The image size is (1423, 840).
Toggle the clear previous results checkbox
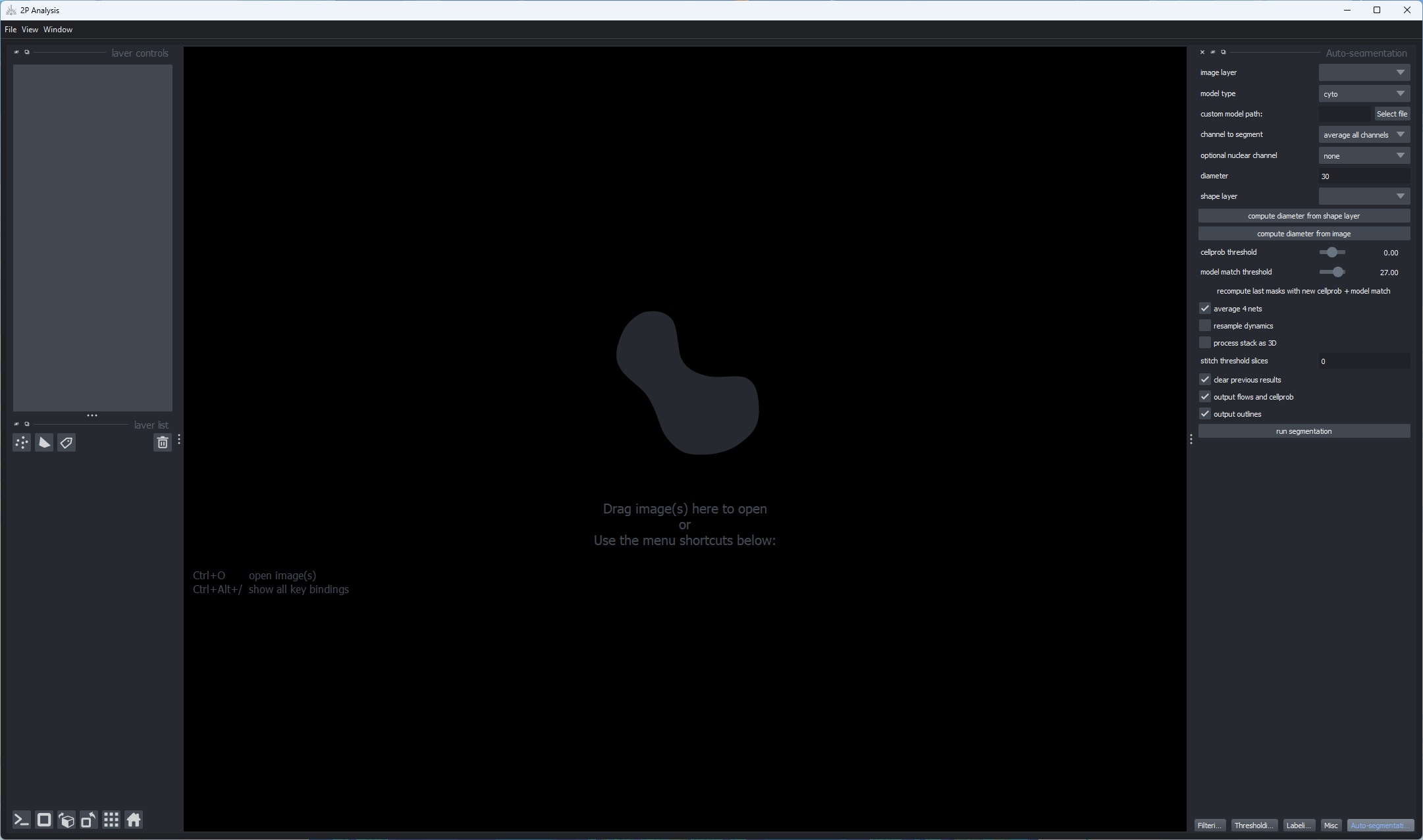pos(1205,379)
